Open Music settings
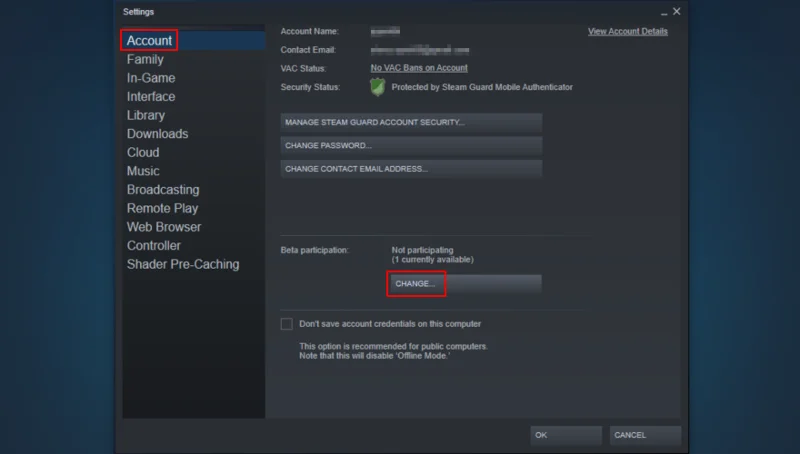Image resolution: width=800 pixels, height=454 pixels. pos(143,171)
